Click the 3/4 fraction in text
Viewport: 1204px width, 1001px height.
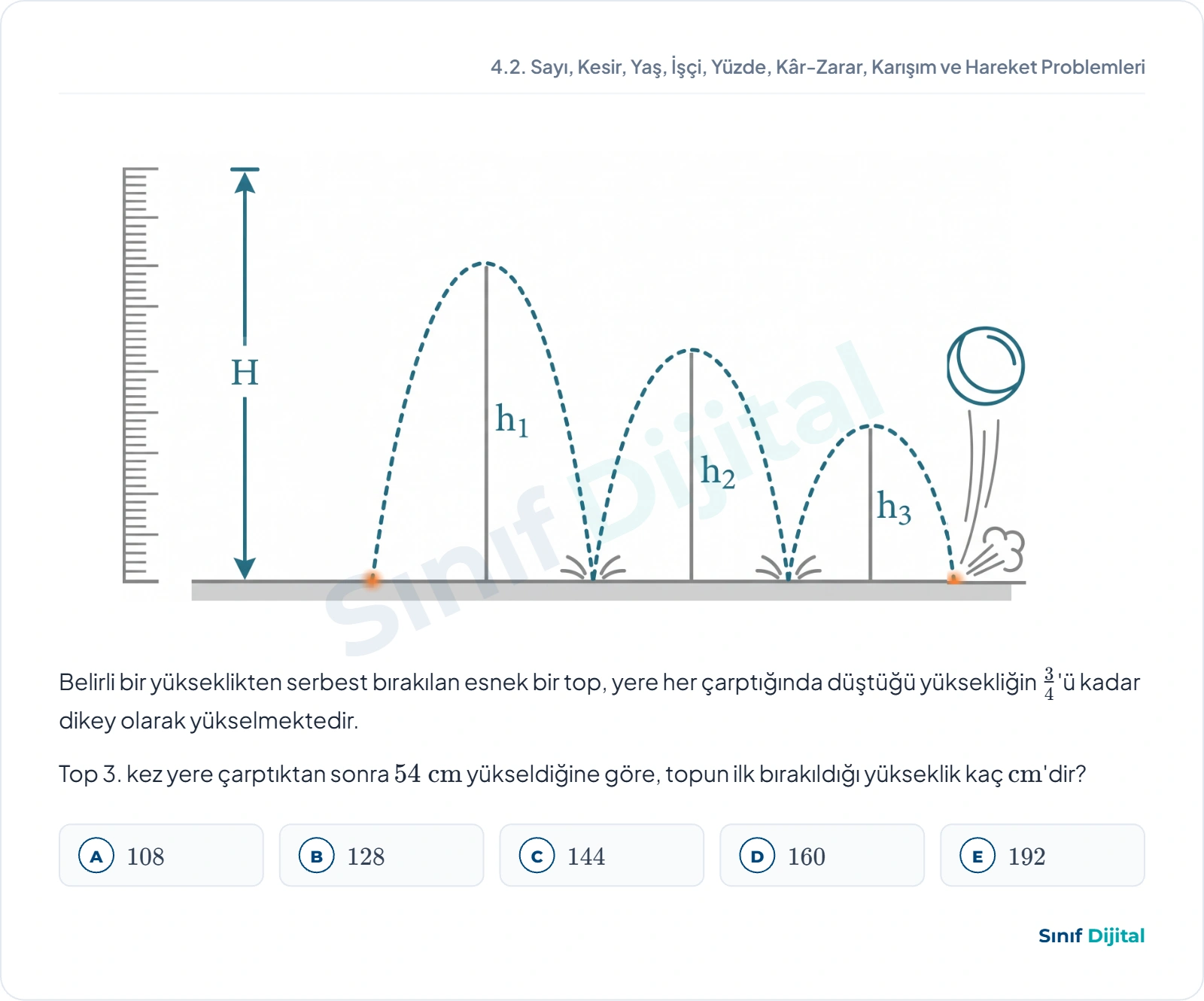click(1049, 683)
